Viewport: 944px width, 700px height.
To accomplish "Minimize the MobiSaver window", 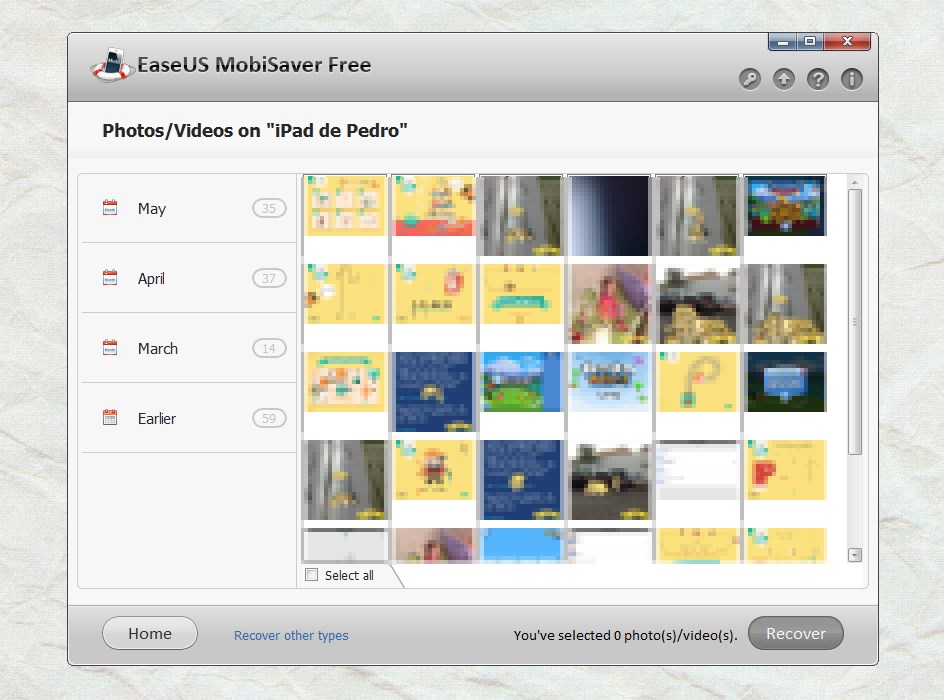I will [x=783, y=42].
